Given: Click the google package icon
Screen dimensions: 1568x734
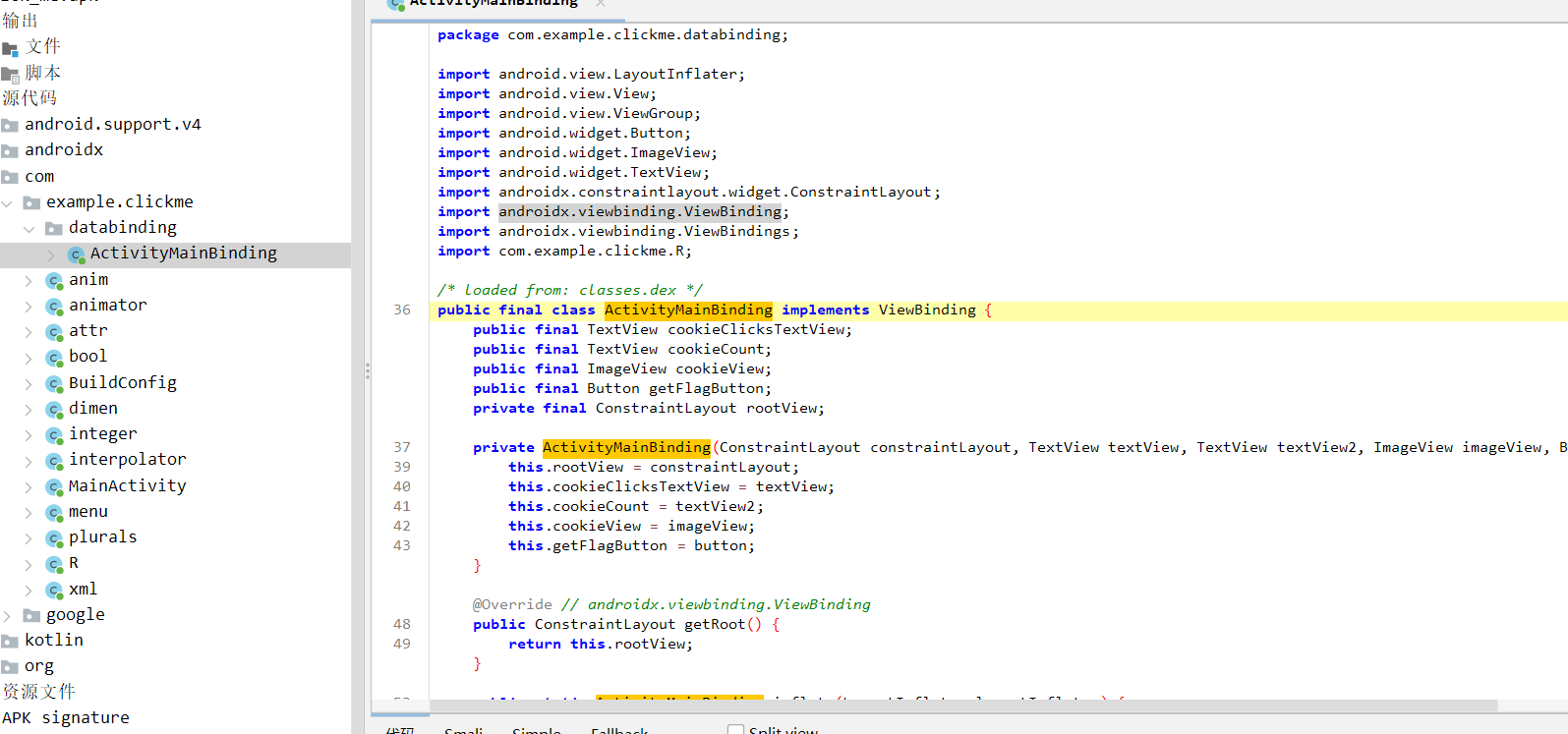Looking at the screenshot, I should click(x=31, y=615).
